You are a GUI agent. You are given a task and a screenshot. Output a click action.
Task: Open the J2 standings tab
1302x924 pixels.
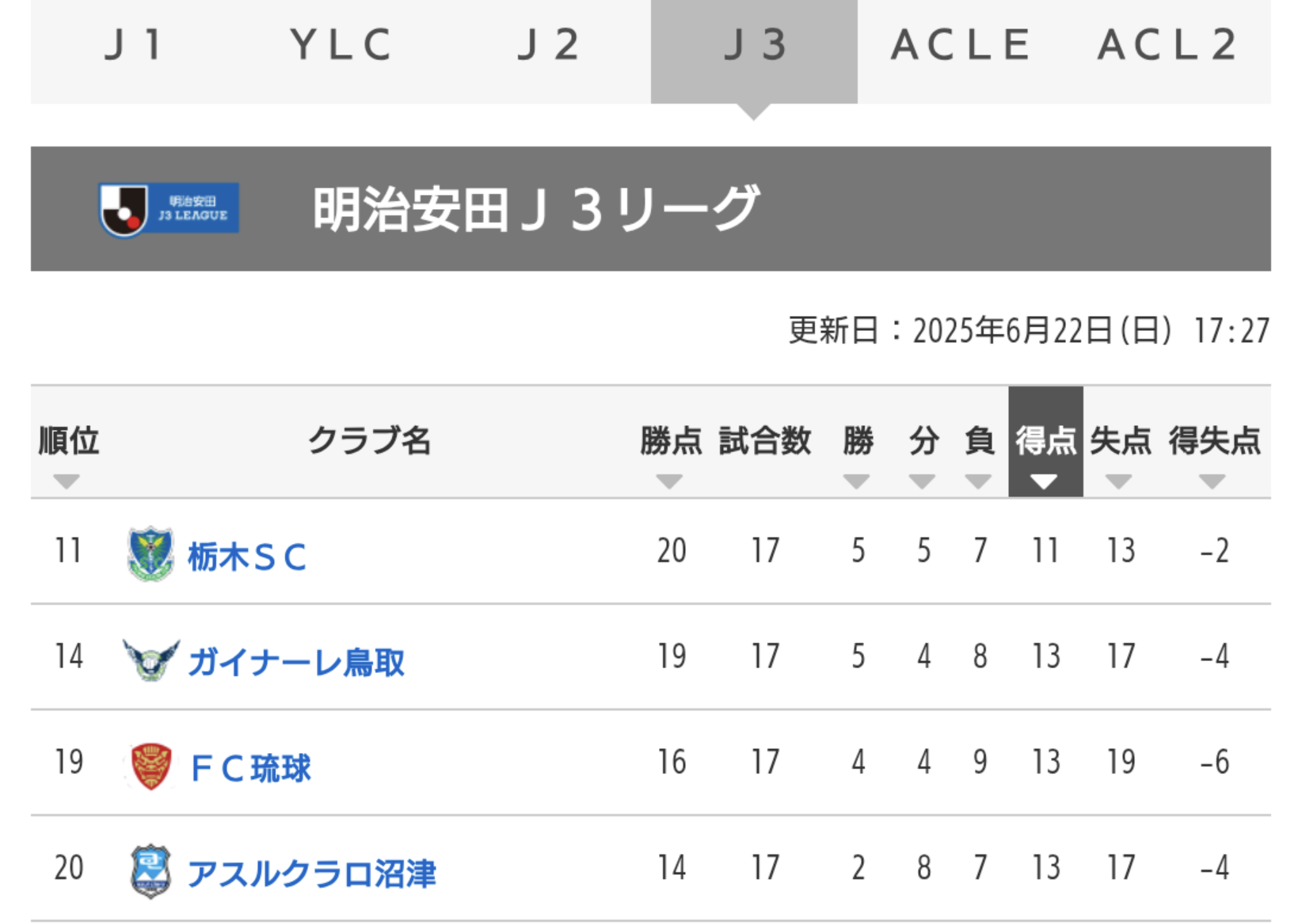[547, 45]
